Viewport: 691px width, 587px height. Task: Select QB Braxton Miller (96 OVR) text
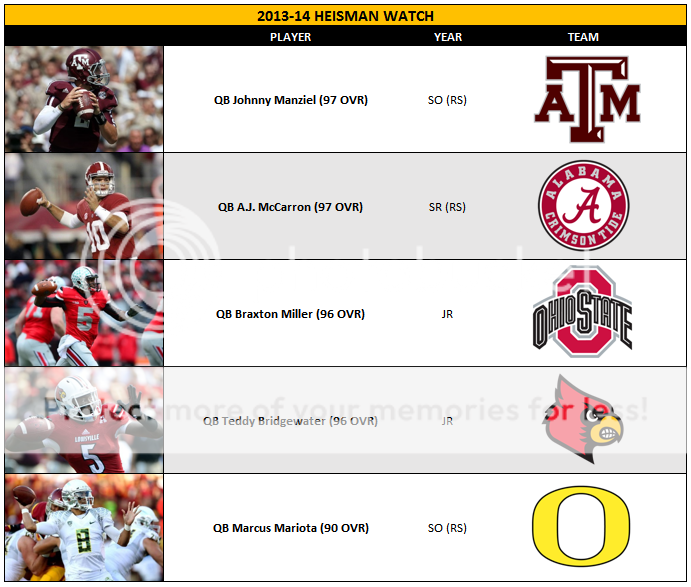290,314
